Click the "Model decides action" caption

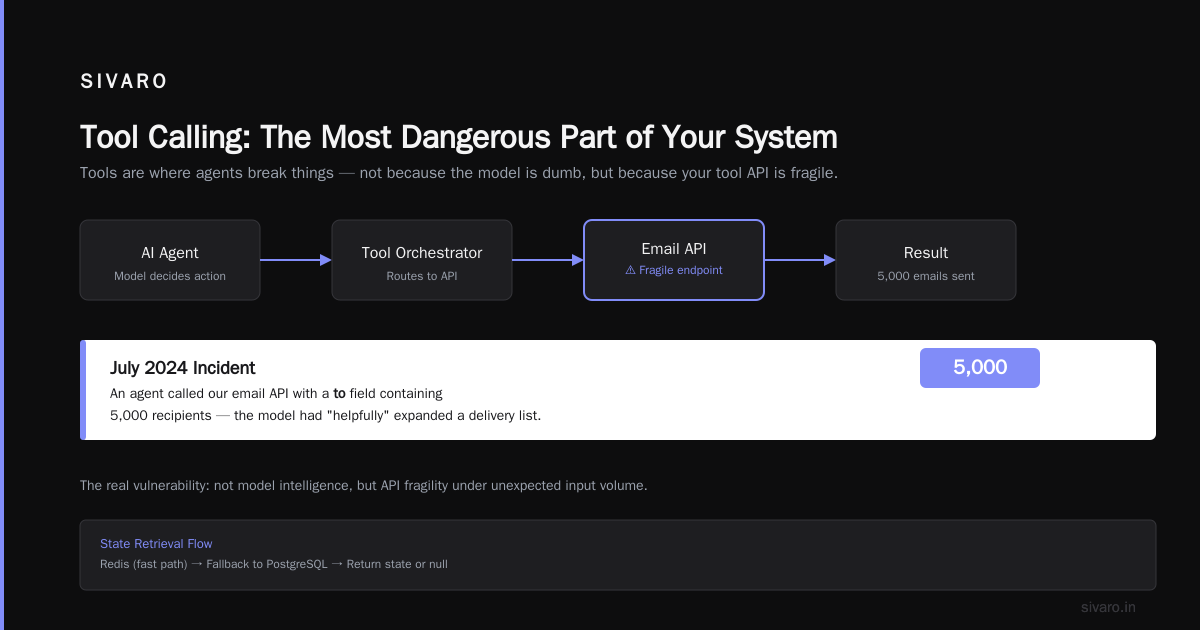coord(170,276)
